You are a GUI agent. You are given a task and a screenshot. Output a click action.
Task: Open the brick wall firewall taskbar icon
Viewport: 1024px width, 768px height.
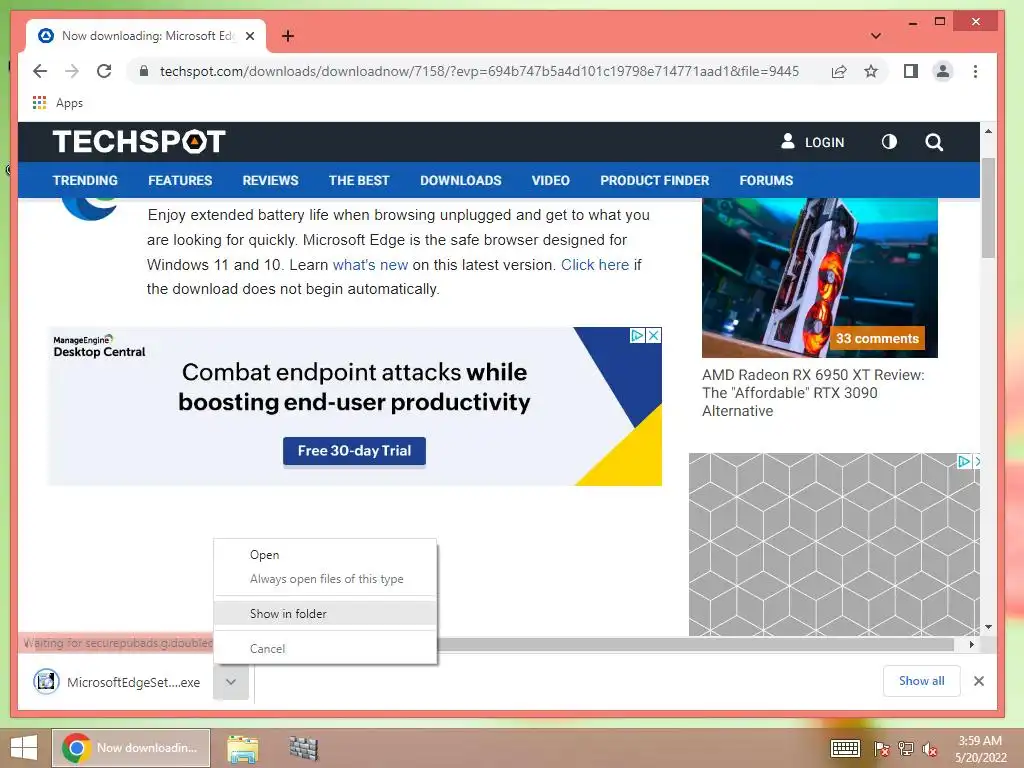[x=303, y=748]
